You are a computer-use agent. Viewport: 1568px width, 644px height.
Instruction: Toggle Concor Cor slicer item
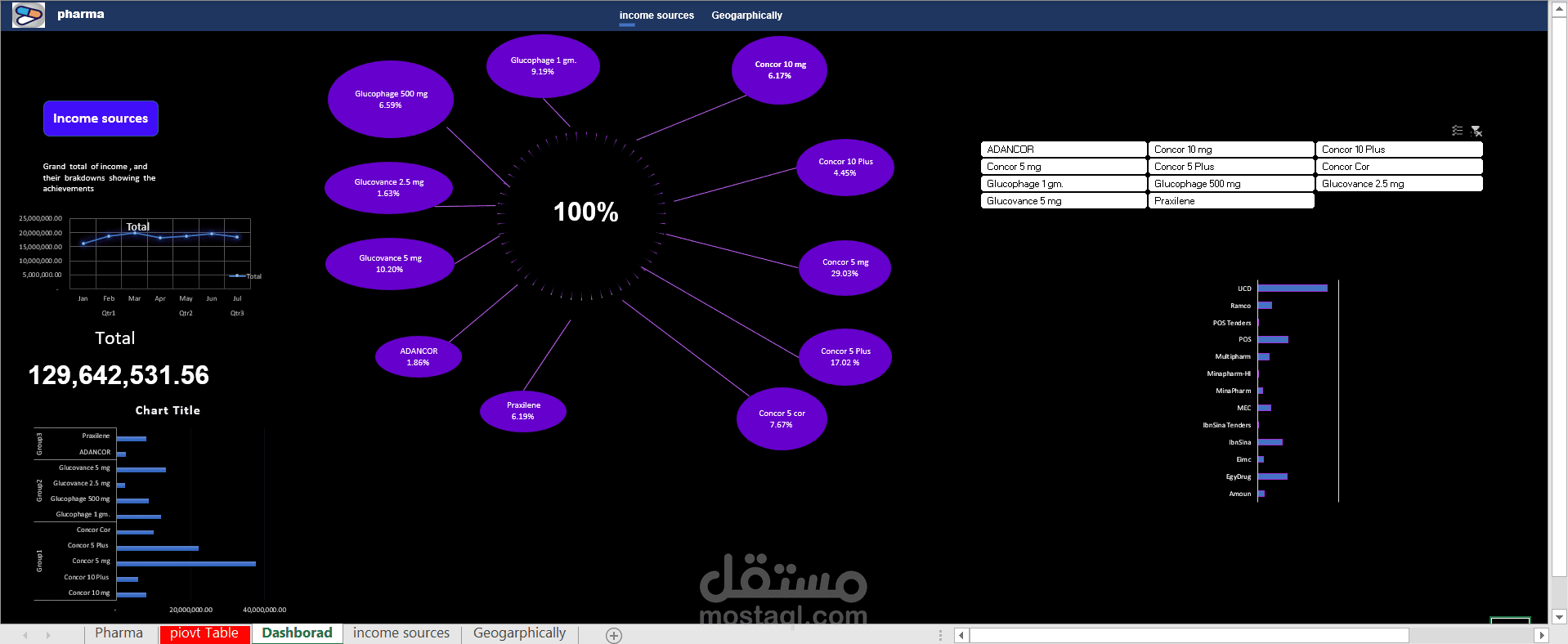[x=1399, y=167]
